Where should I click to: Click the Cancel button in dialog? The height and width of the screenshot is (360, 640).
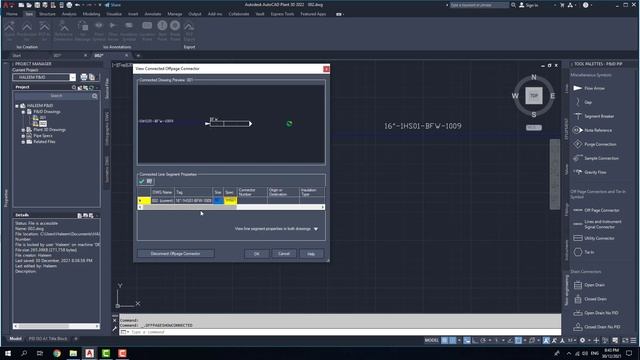pos(284,254)
